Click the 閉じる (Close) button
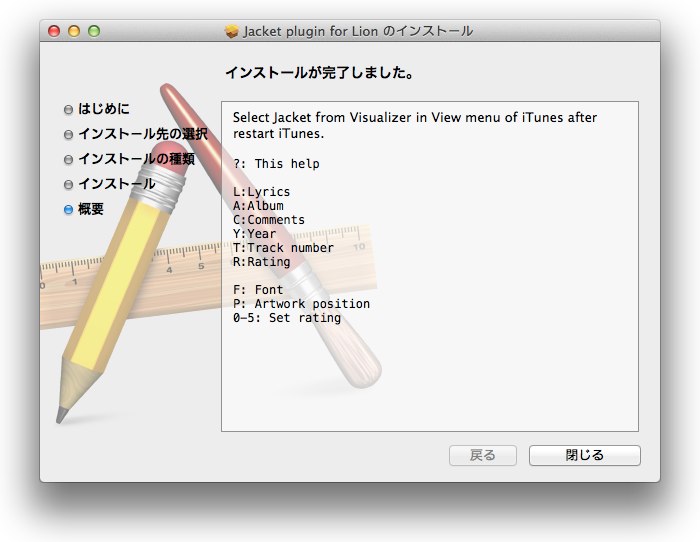The height and width of the screenshot is (542, 700). (x=584, y=455)
